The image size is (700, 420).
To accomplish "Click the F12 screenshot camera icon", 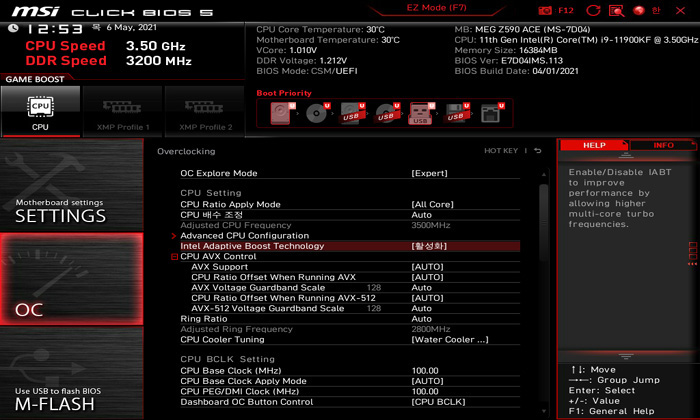I will click(x=546, y=10).
